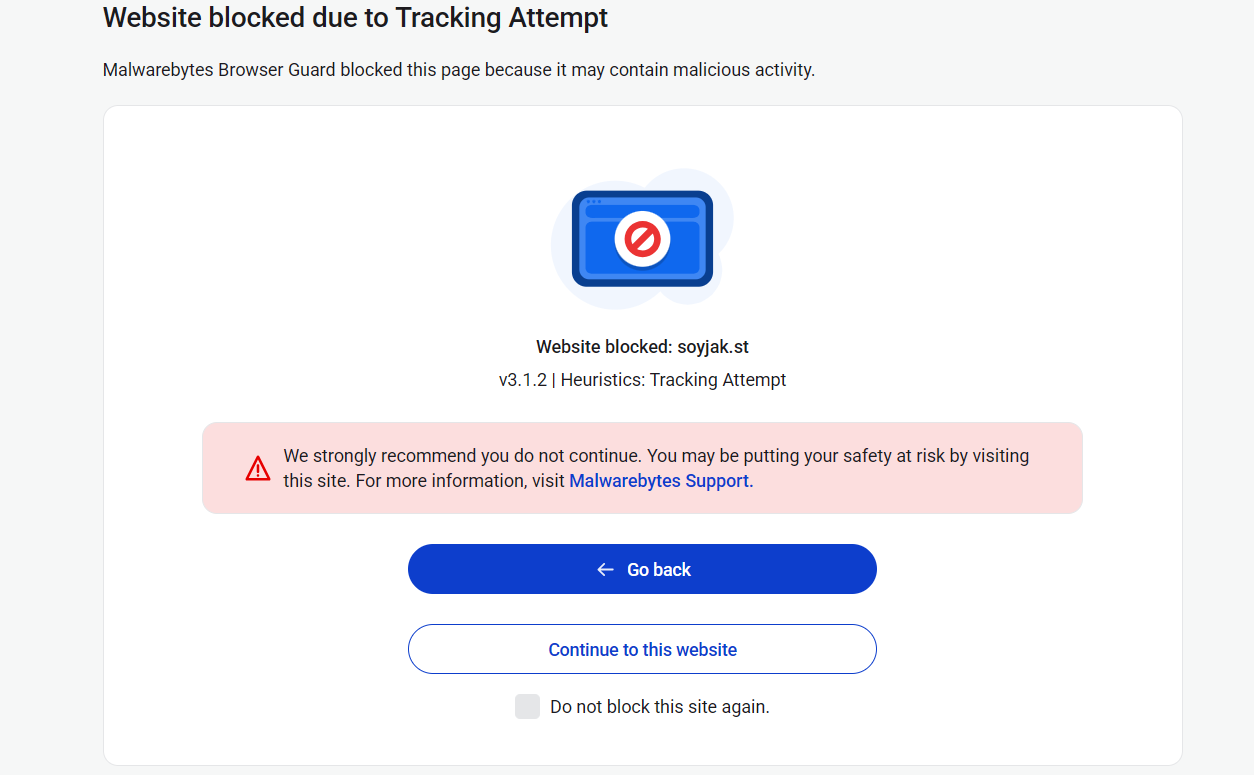Click the 'Do not block this site again.' label
This screenshot has height=775, width=1254.
click(659, 707)
